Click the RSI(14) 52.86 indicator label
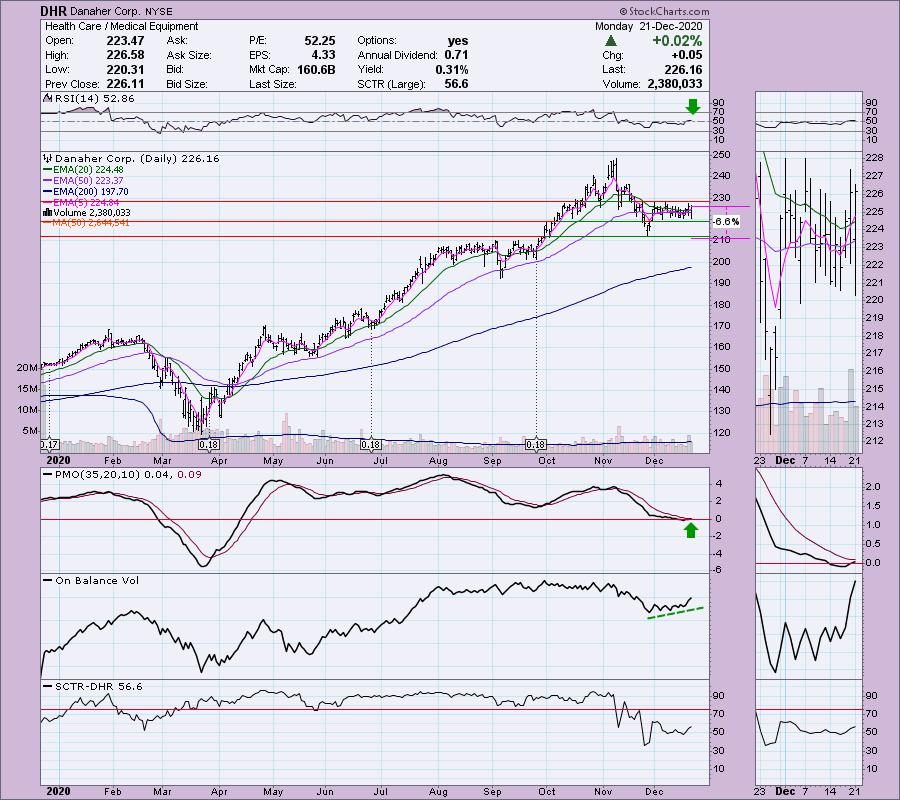This screenshot has height=800, width=900. tap(95, 98)
